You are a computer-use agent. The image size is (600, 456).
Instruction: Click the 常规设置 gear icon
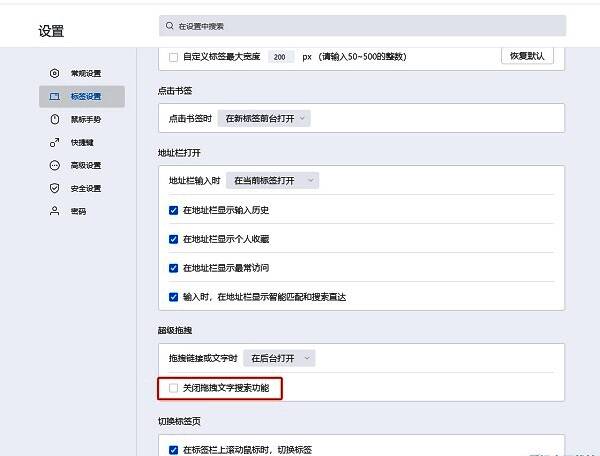[x=55, y=73]
